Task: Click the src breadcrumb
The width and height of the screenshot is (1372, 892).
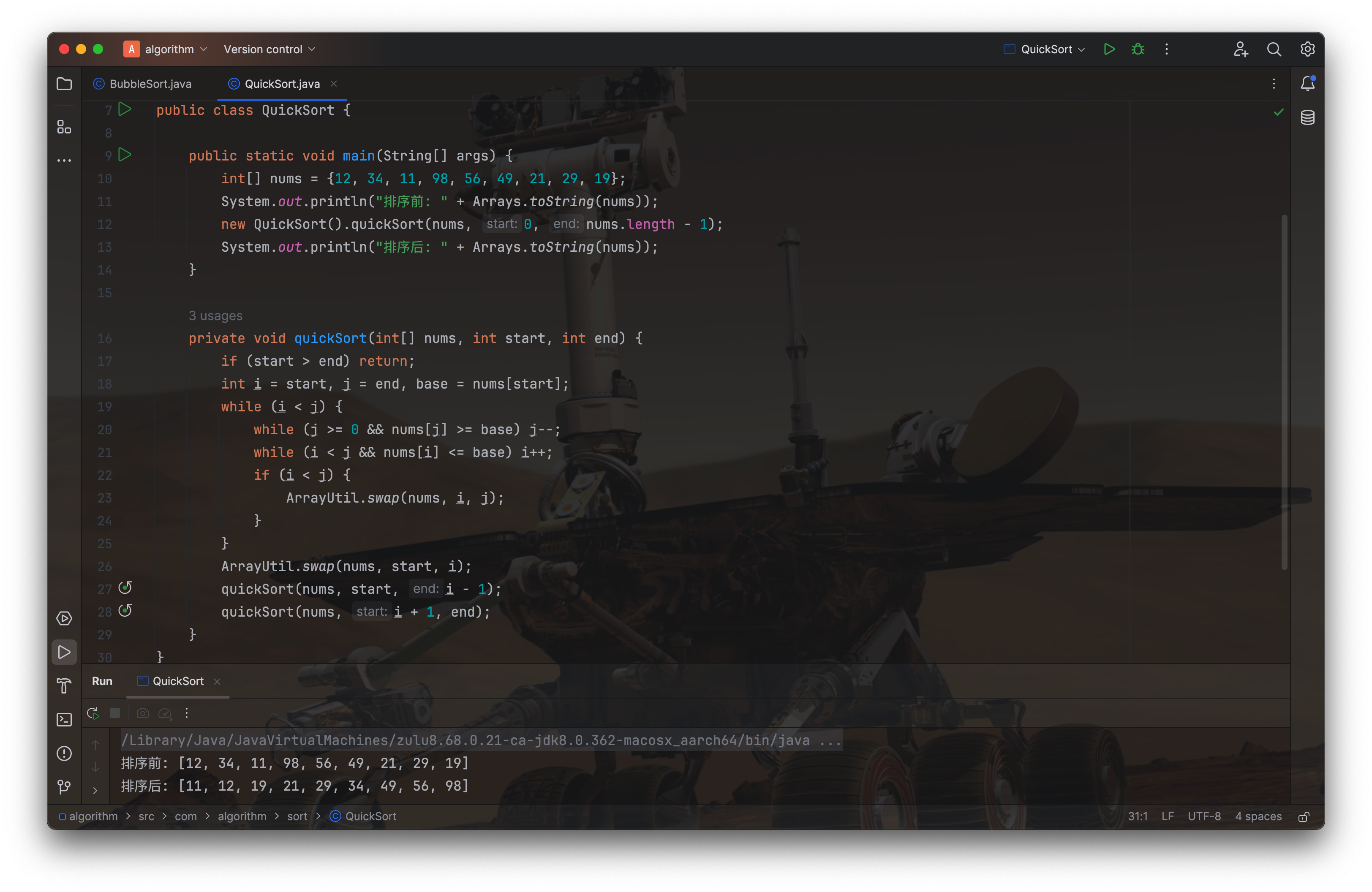Action: pyautogui.click(x=147, y=816)
